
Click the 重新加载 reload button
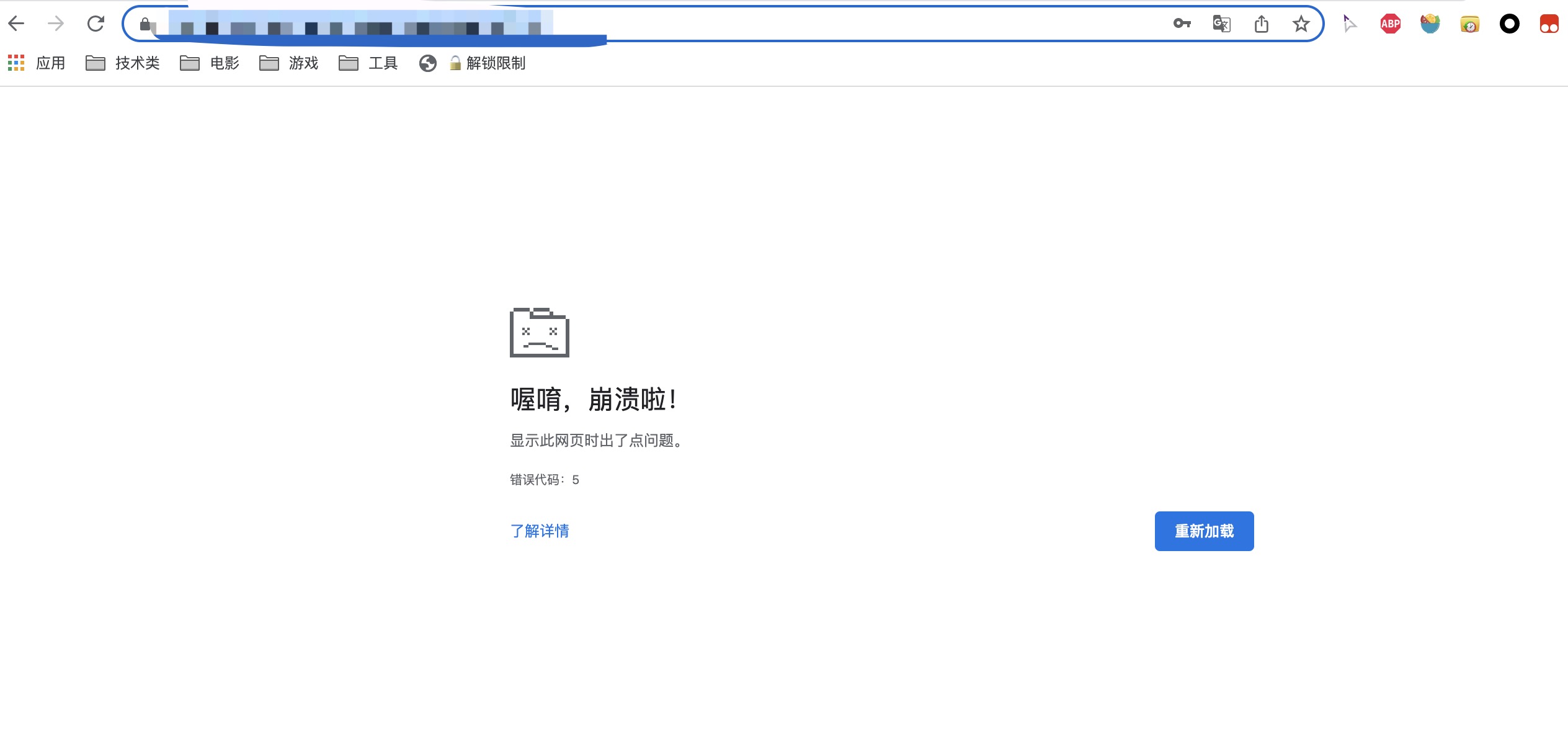point(1203,531)
